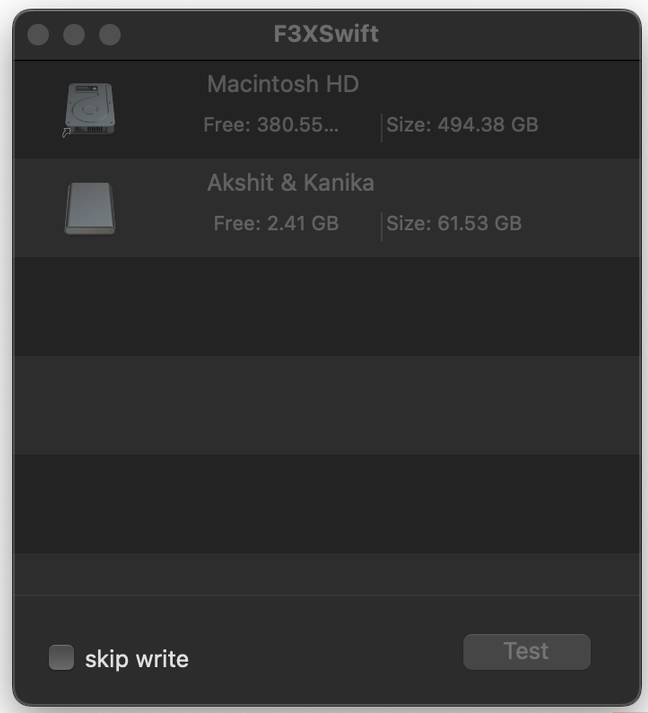Close the F3XSwift window
The width and height of the screenshot is (648, 713).
[x=38, y=35]
